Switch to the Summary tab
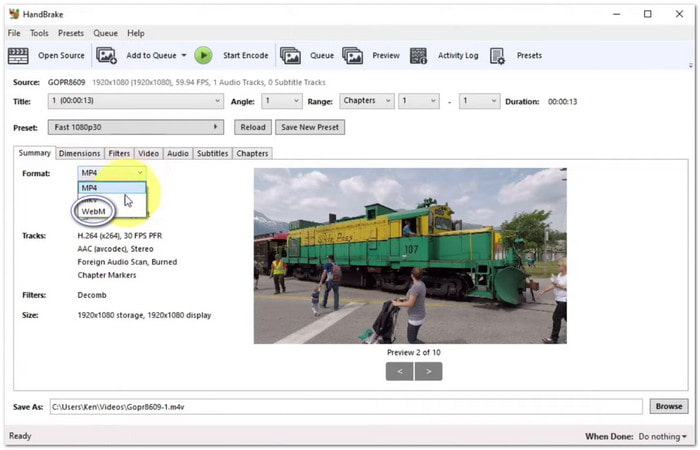 (x=34, y=153)
